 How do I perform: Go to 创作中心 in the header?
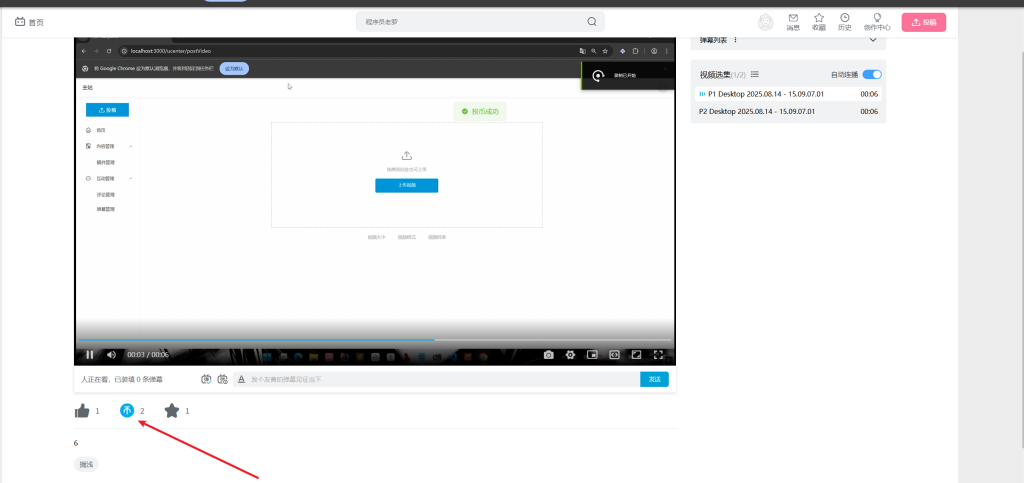click(x=877, y=22)
